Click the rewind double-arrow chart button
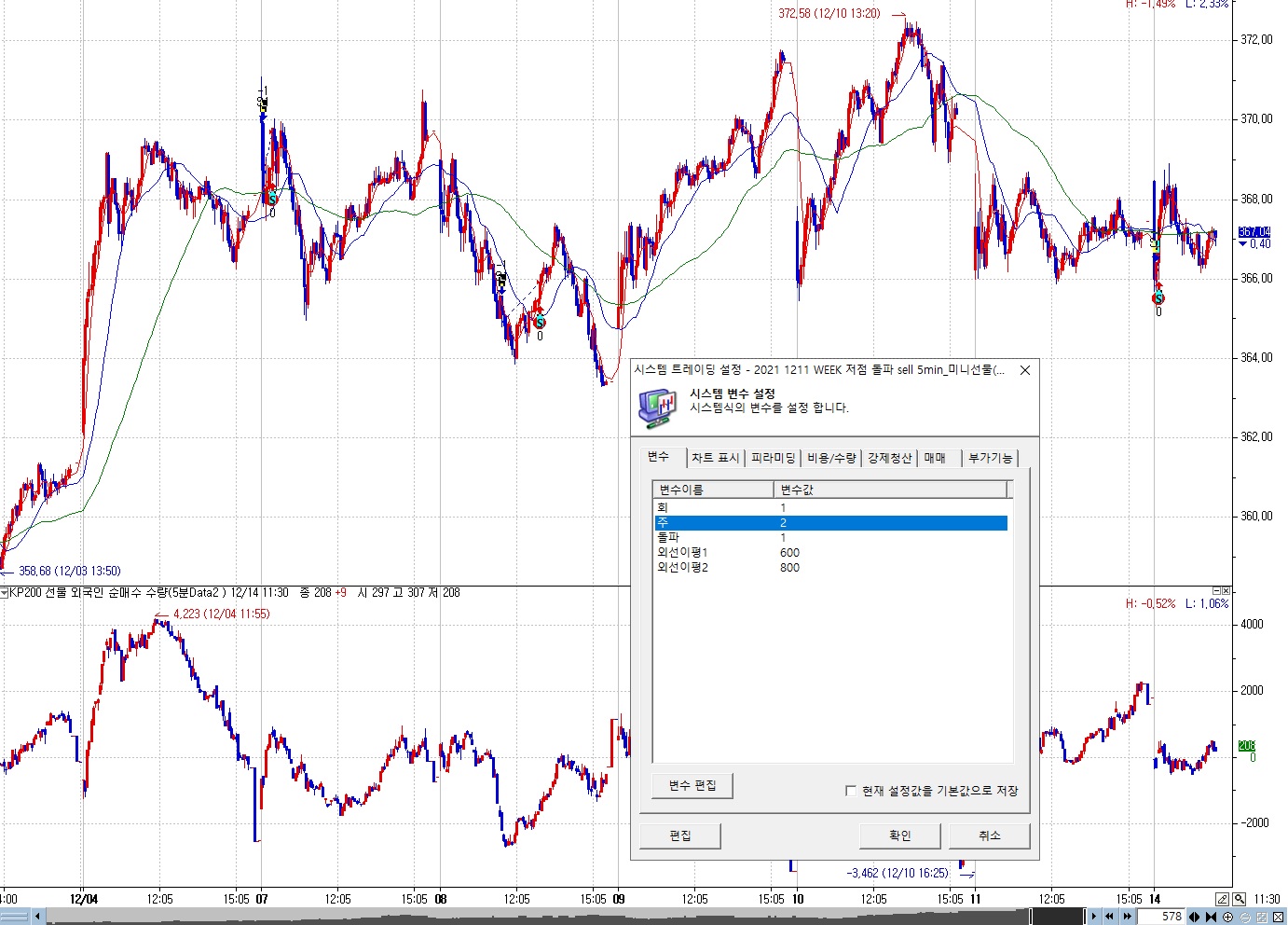 click(x=1110, y=917)
